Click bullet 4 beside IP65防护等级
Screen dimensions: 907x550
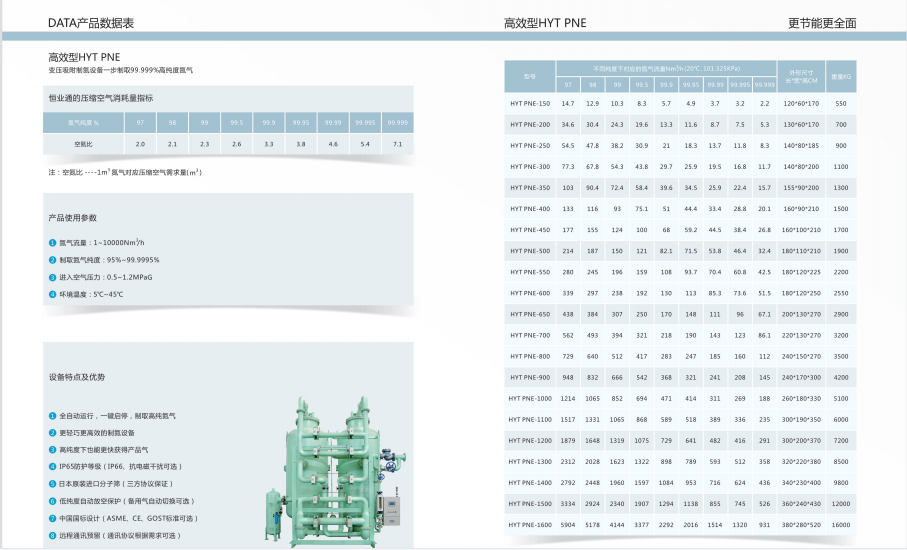(x=53, y=466)
